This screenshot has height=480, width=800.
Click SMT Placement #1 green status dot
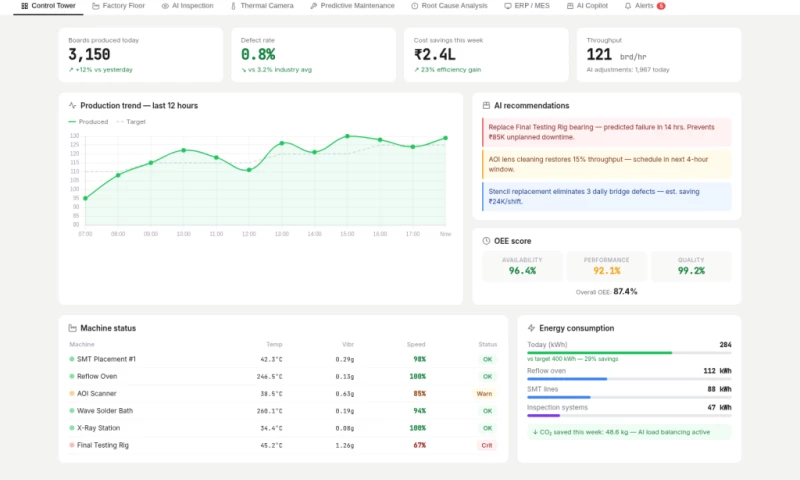coord(72,359)
